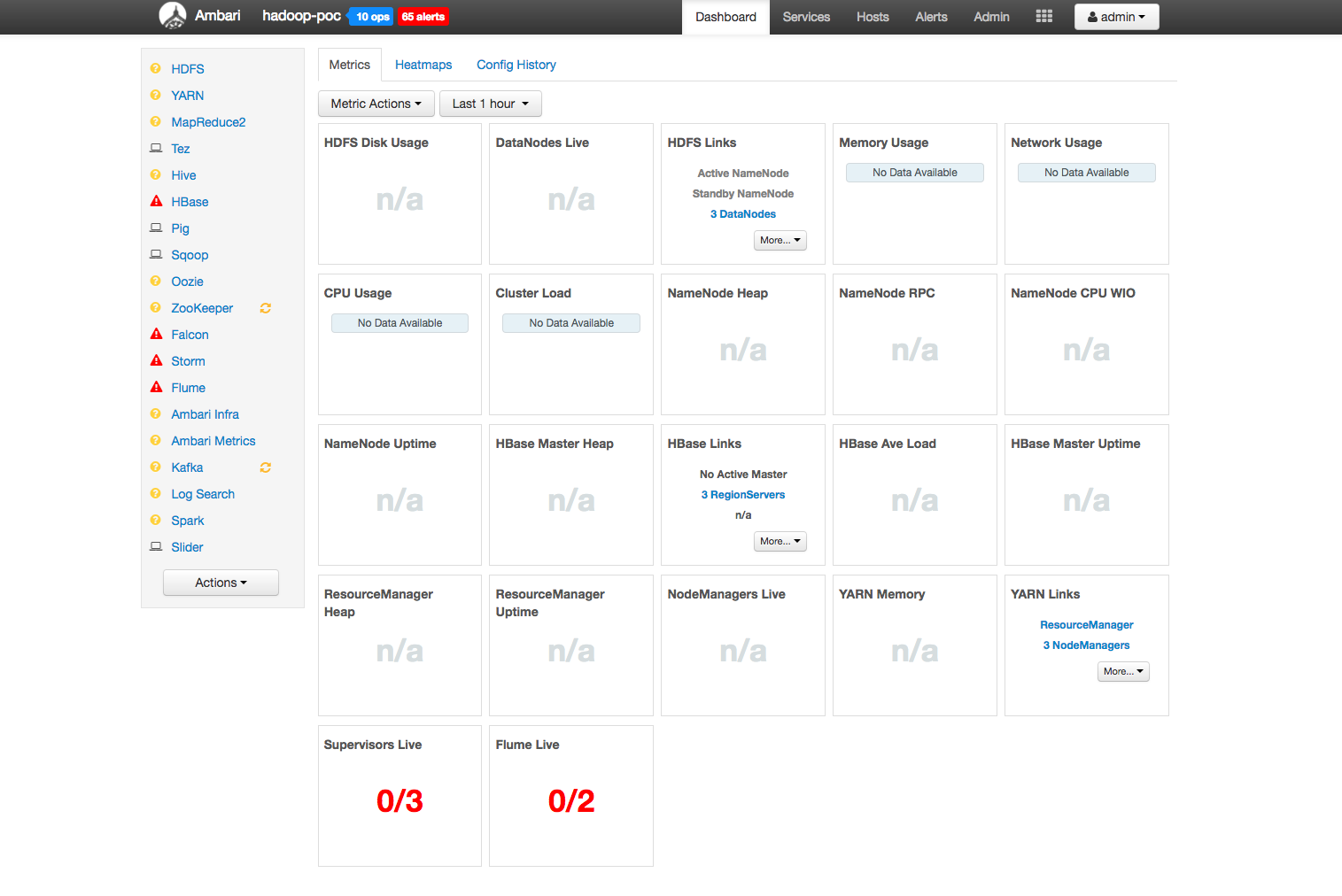Click the monitor icon next to Tez
Viewport: 1342px width, 896px height.
tap(155, 148)
